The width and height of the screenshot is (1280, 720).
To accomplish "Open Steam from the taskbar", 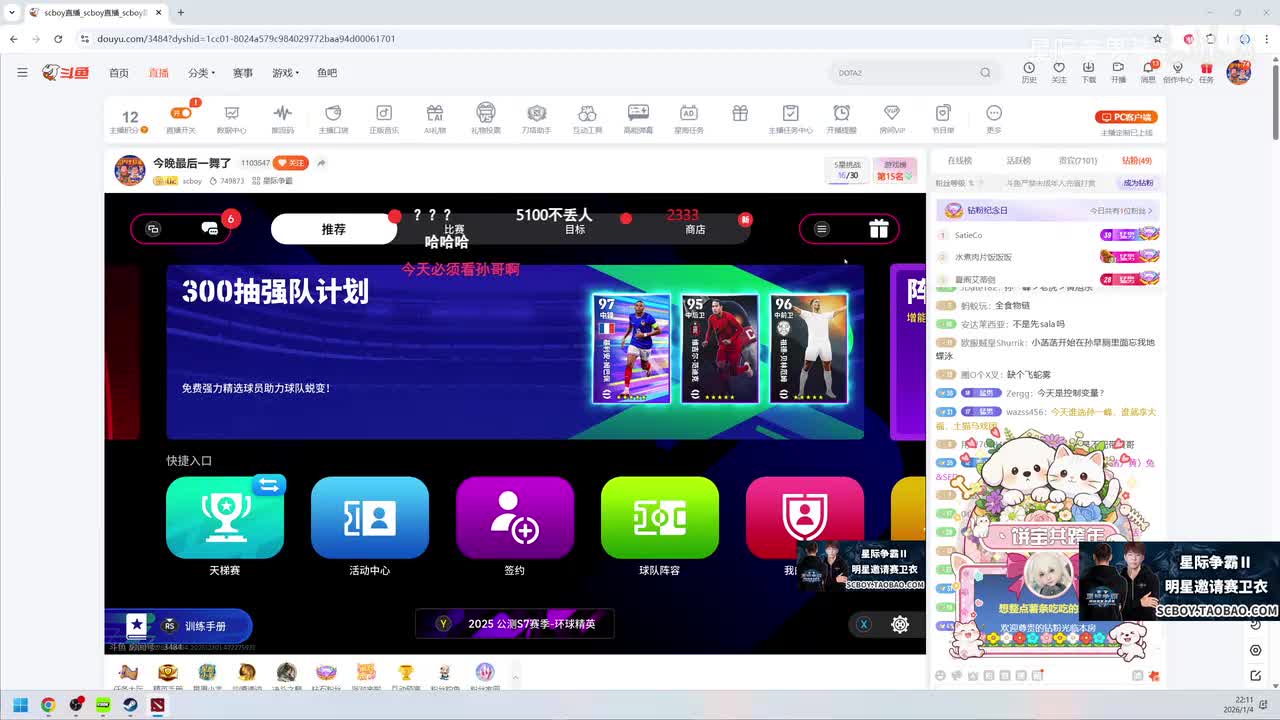I will click(x=130, y=705).
